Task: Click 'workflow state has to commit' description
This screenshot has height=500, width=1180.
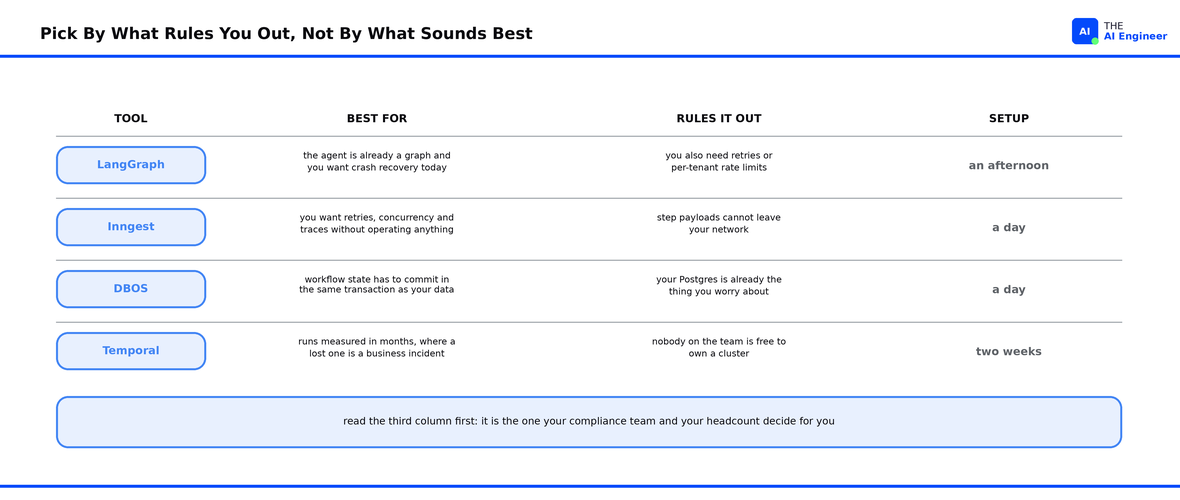Action: [x=377, y=285]
